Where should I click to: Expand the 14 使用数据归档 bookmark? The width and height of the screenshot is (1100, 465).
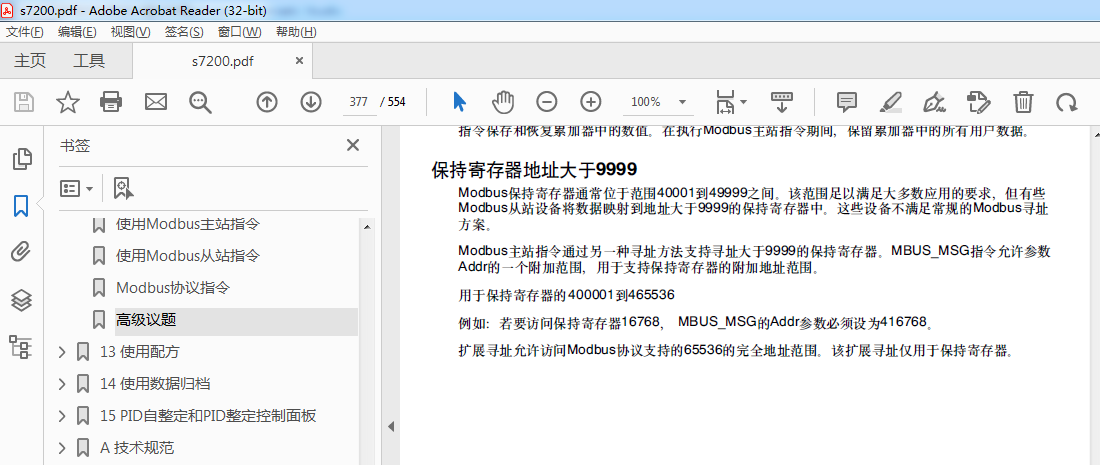click(x=62, y=384)
